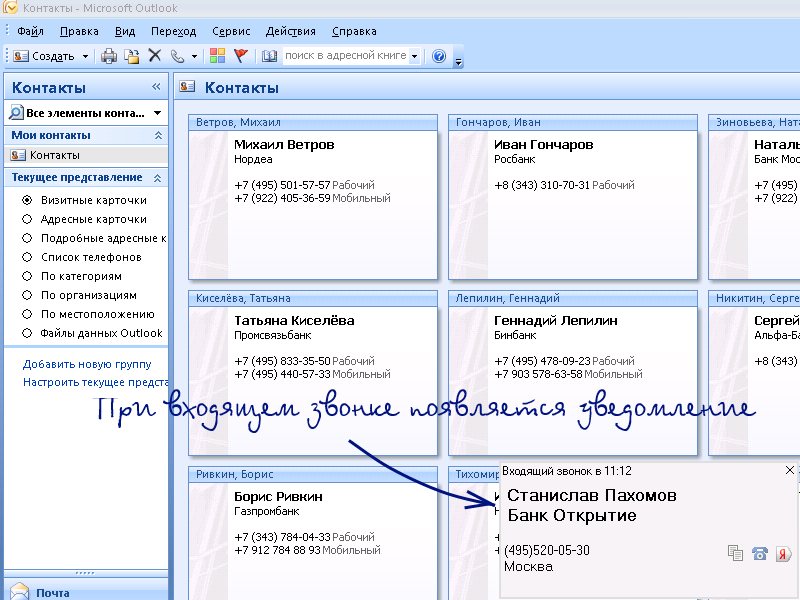Open the Address Book icon
800x600 pixels.
pyautogui.click(x=269, y=56)
